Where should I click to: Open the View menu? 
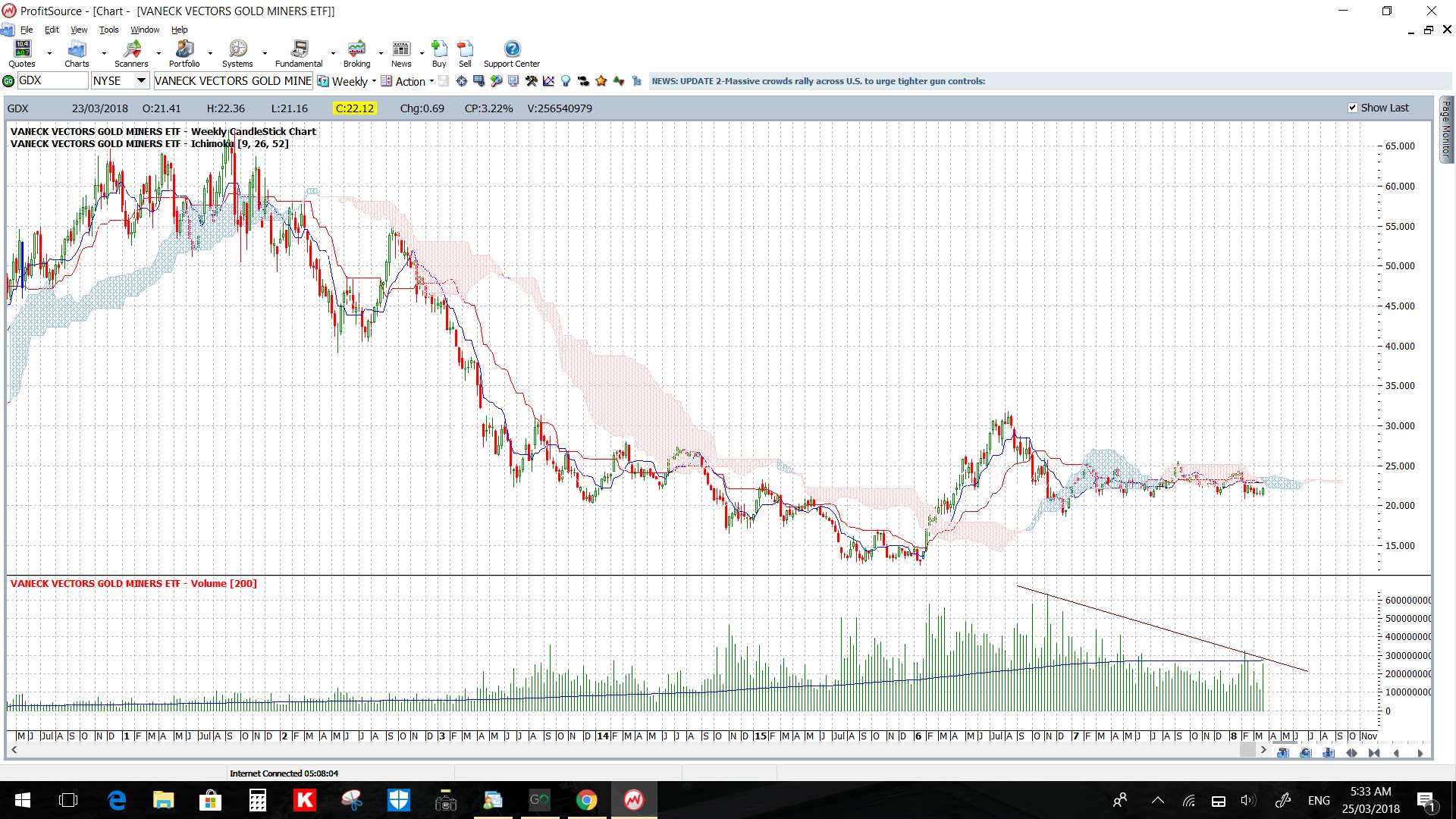point(79,30)
